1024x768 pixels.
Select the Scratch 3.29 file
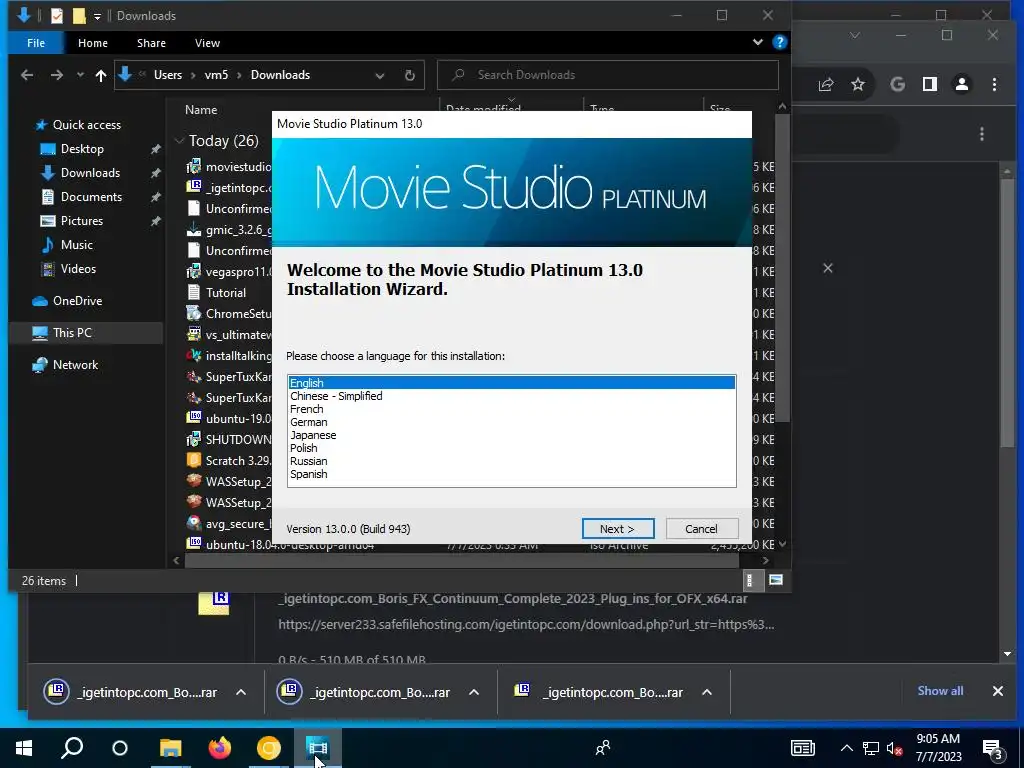coord(237,460)
